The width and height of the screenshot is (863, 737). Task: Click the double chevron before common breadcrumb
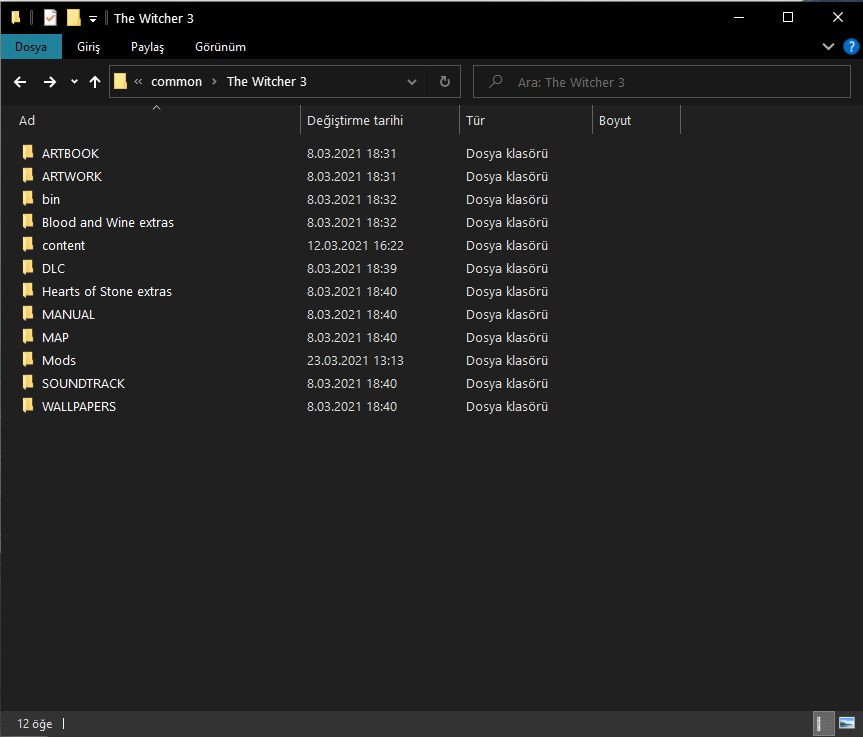tap(138, 81)
